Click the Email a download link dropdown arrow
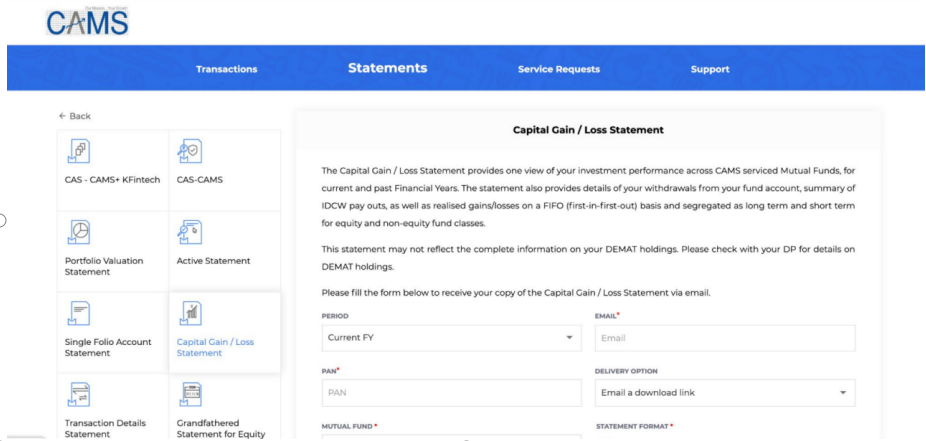This screenshot has height=441, width=926. [843, 393]
